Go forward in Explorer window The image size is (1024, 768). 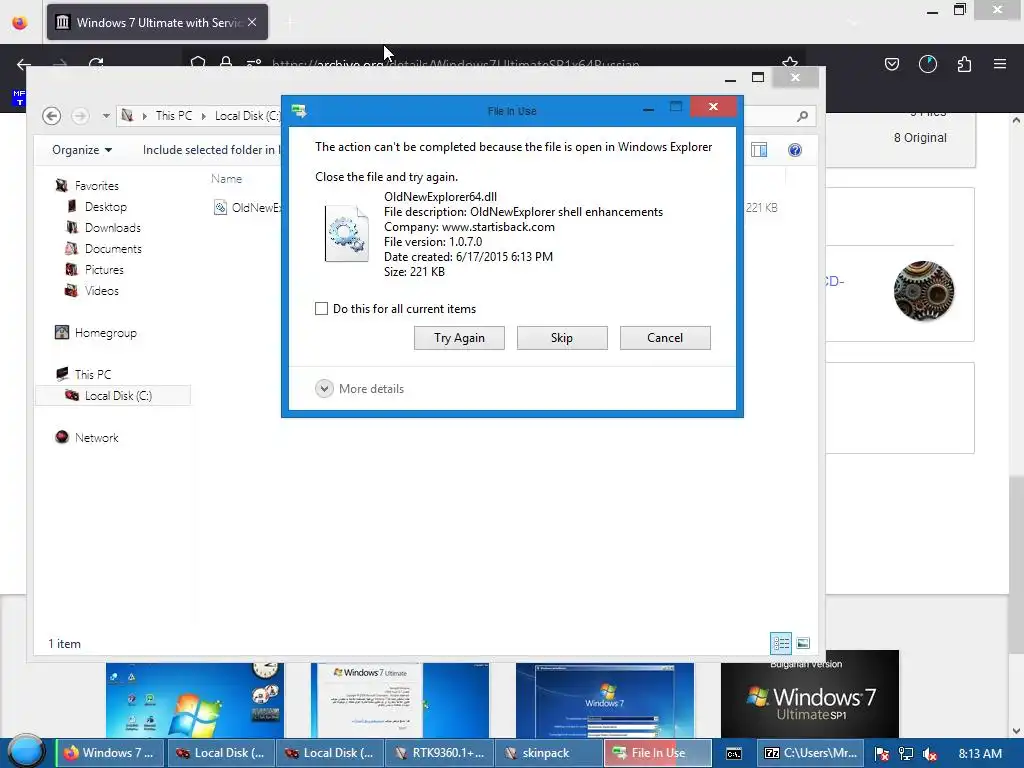[x=80, y=116]
